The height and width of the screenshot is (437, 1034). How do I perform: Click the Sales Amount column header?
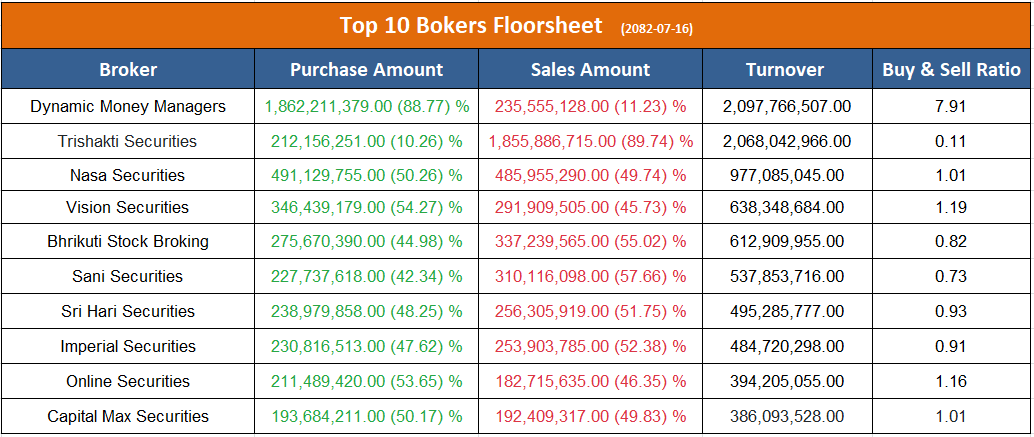click(x=590, y=70)
